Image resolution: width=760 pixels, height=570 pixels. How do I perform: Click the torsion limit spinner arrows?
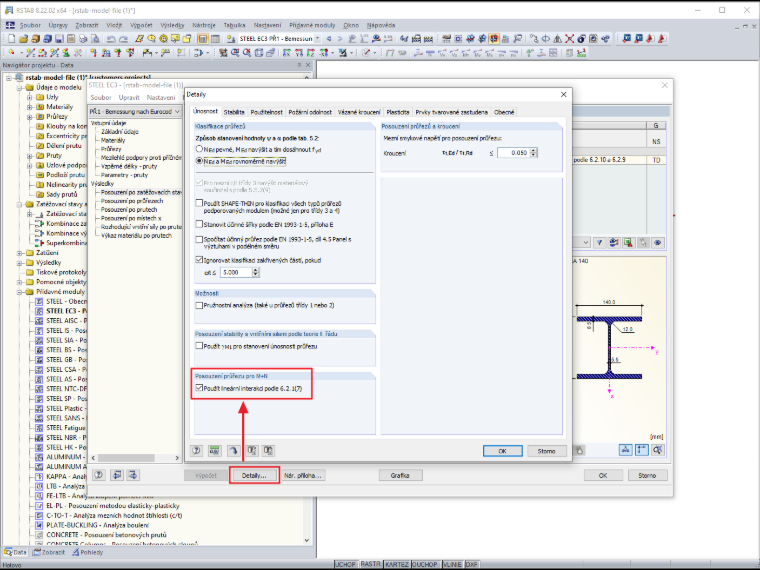coord(534,153)
